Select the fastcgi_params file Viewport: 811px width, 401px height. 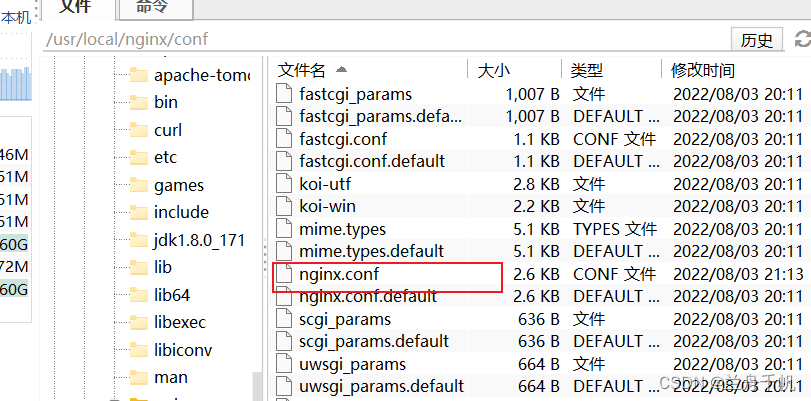[355, 94]
